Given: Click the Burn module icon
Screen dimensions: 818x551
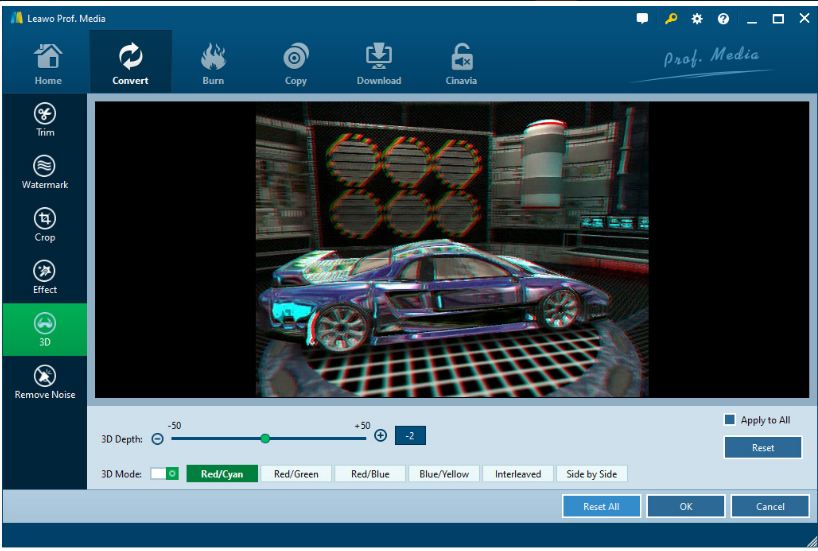Looking at the screenshot, I should (x=213, y=65).
